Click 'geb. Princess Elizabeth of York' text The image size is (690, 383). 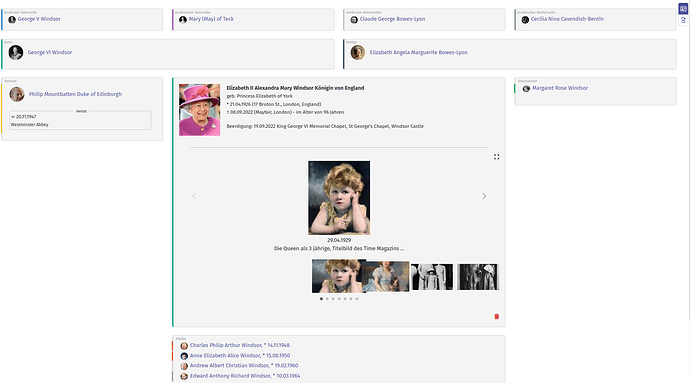point(260,96)
